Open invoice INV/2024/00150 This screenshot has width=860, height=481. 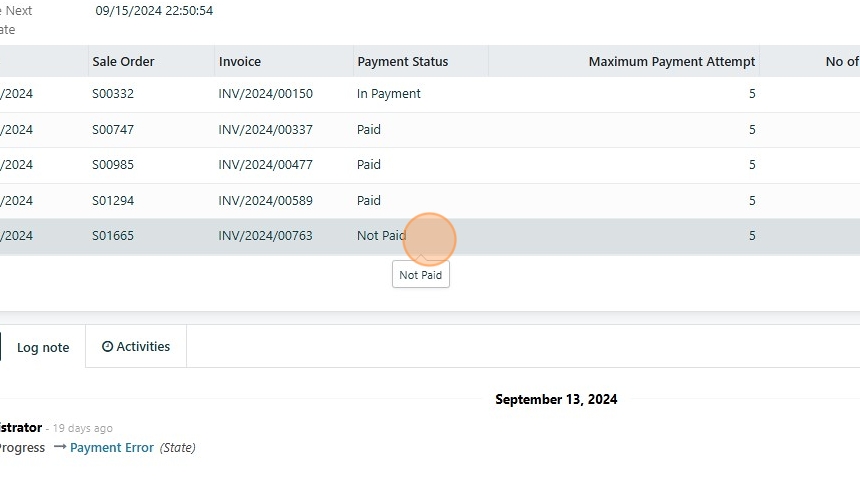[266, 94]
